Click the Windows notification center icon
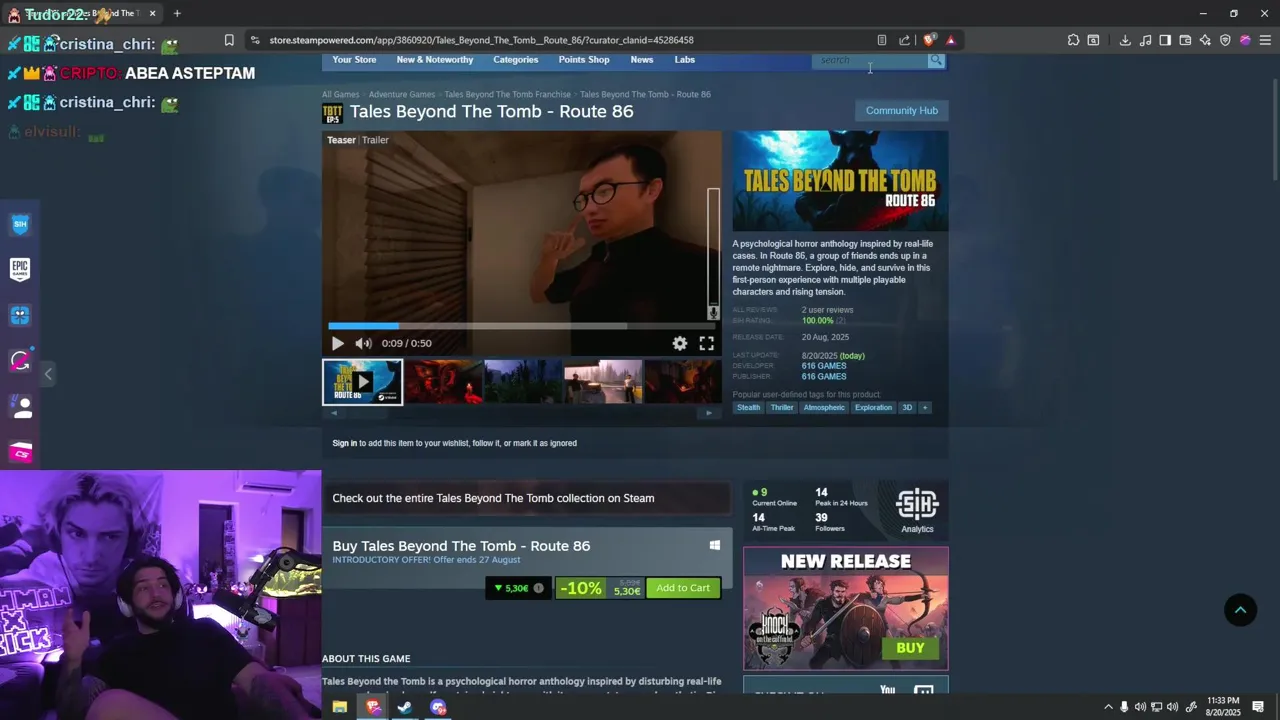Viewport: 1280px width, 720px height. click(1258, 707)
